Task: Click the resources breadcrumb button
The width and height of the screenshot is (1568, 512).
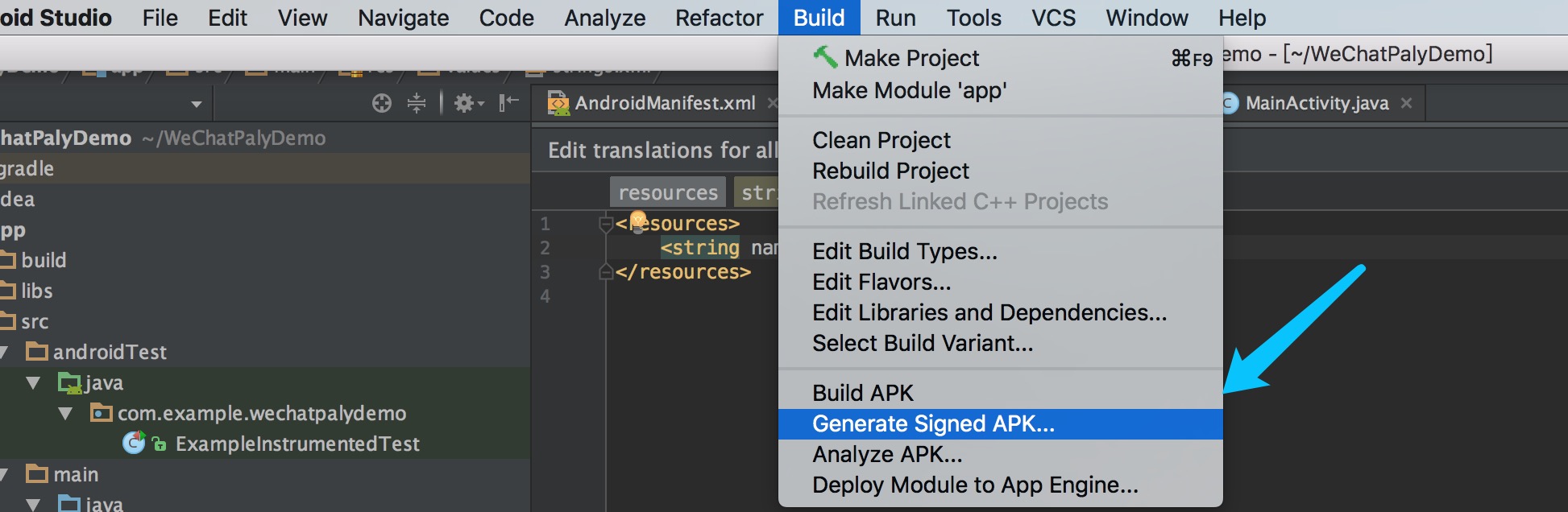Action: [668, 193]
